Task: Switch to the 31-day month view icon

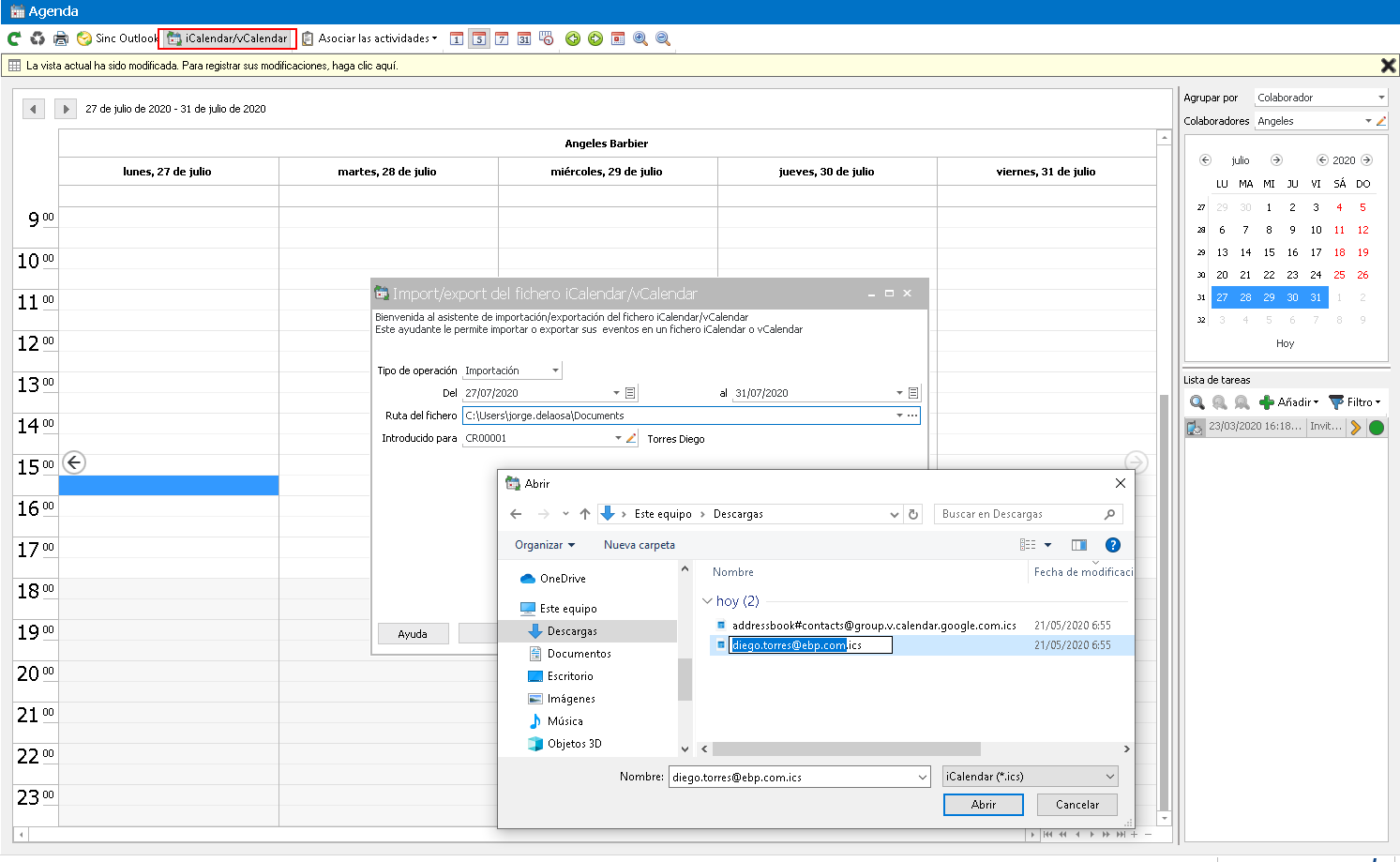Action: 524,38
